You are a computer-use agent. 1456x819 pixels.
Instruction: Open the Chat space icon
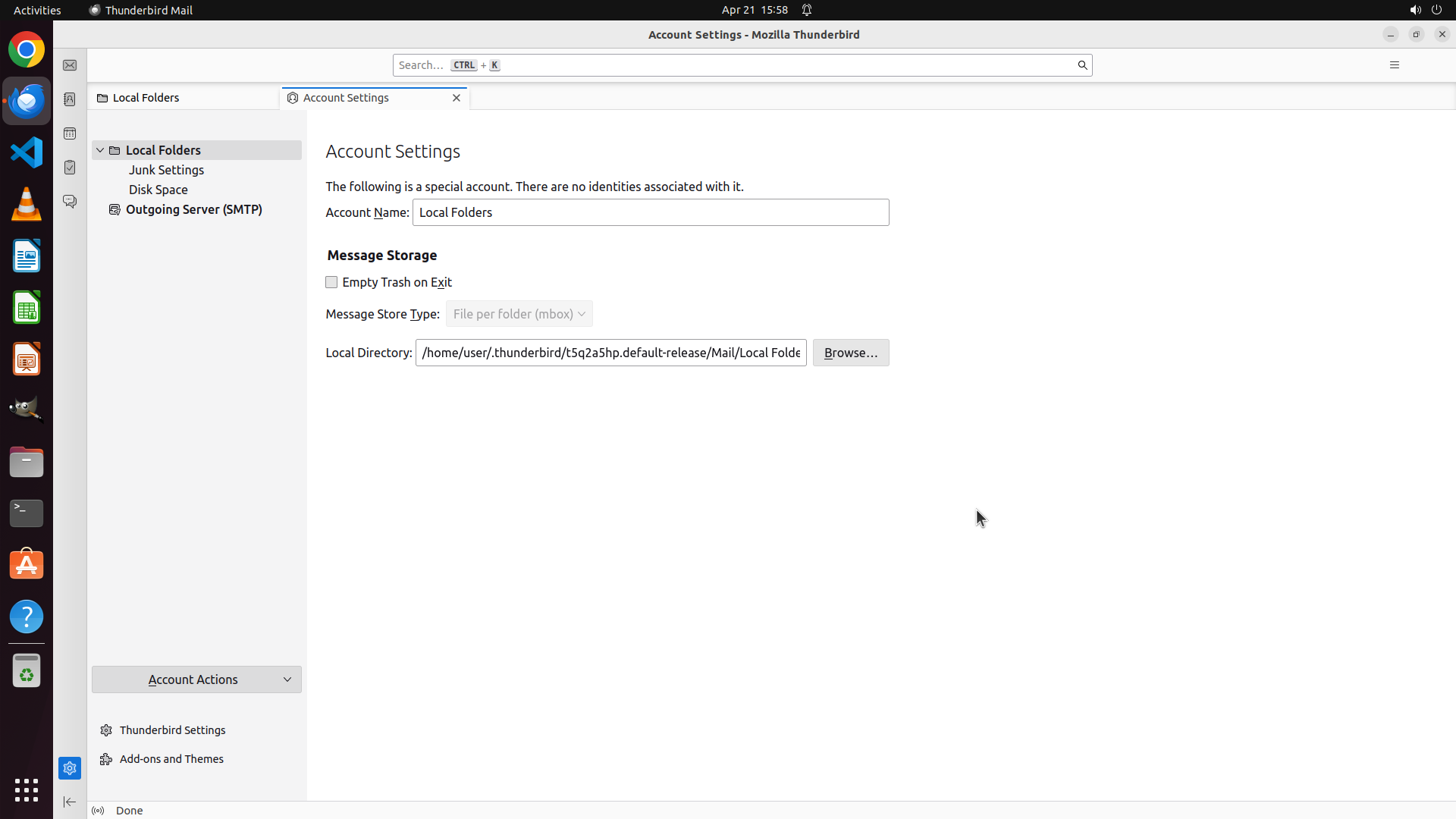[70, 202]
